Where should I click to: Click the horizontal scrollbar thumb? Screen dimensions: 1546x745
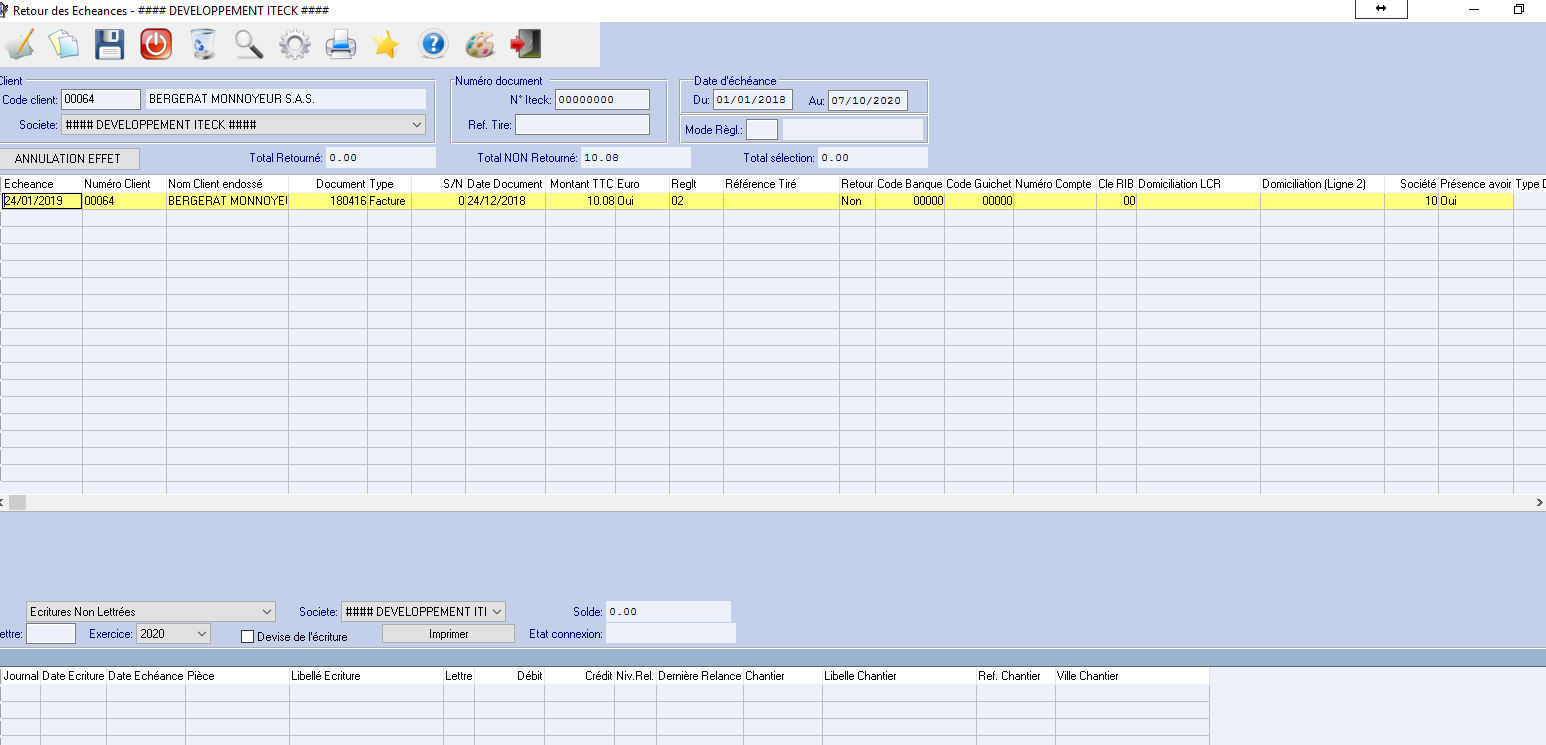17,503
